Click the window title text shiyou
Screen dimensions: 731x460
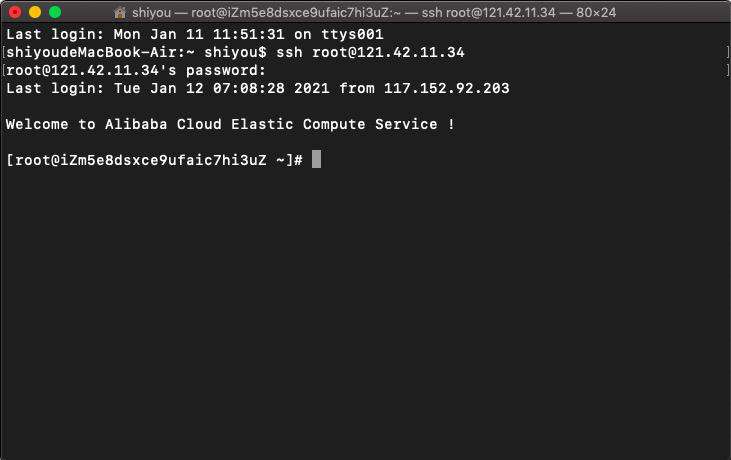click(152, 13)
